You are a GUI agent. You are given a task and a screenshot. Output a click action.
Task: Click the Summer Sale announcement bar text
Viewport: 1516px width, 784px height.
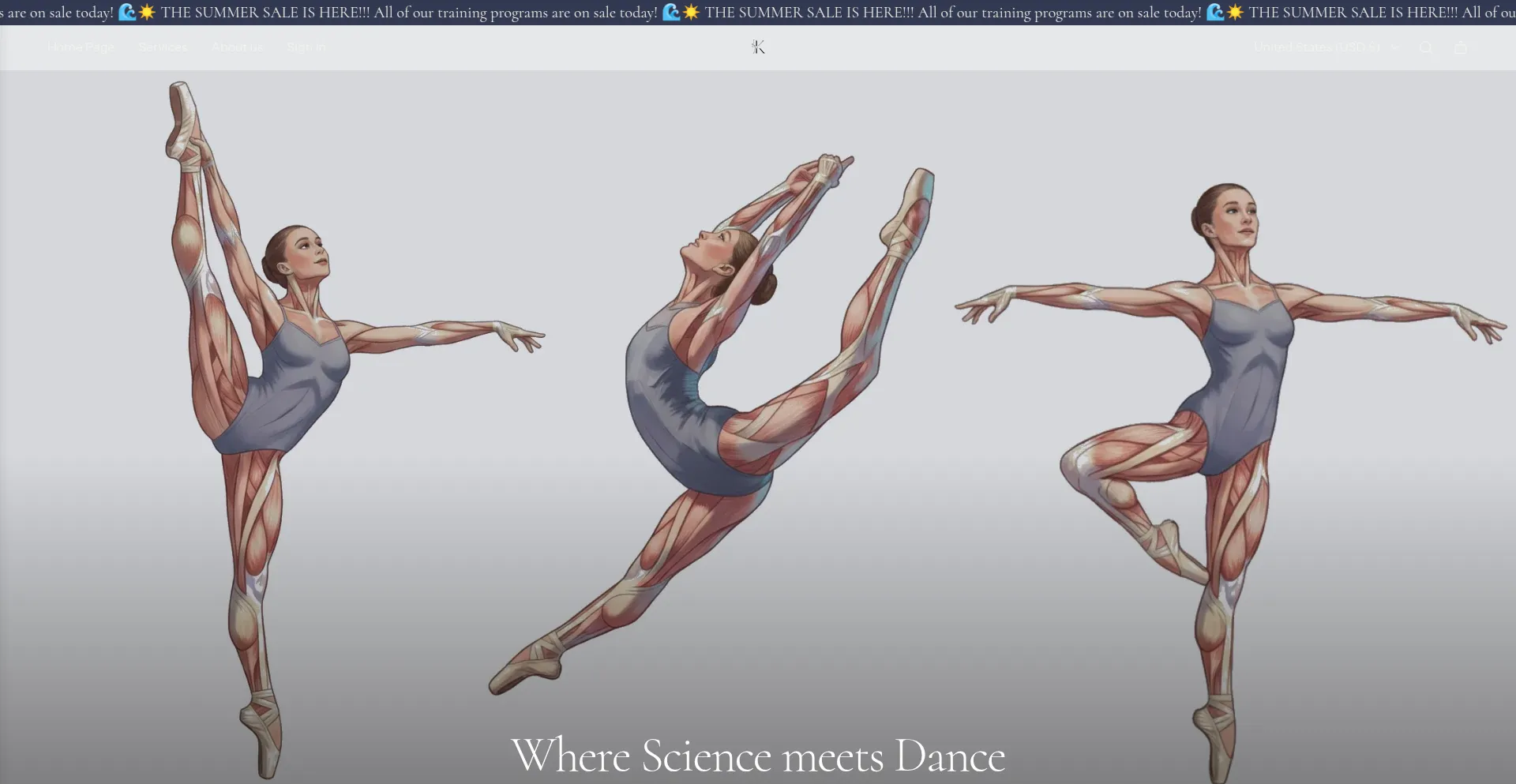[758, 13]
